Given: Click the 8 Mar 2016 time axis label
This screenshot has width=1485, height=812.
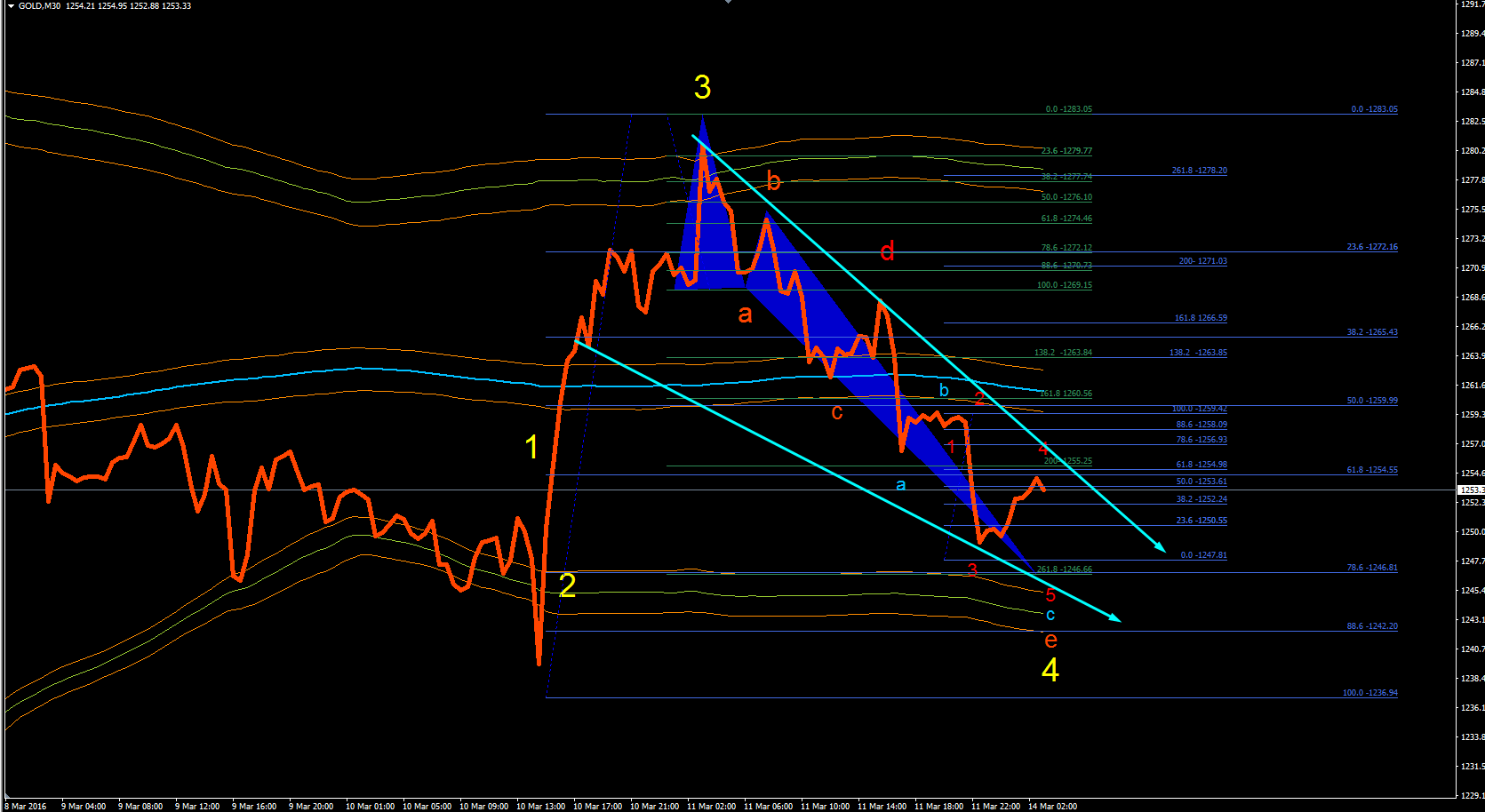Looking at the screenshot, I should (26, 807).
